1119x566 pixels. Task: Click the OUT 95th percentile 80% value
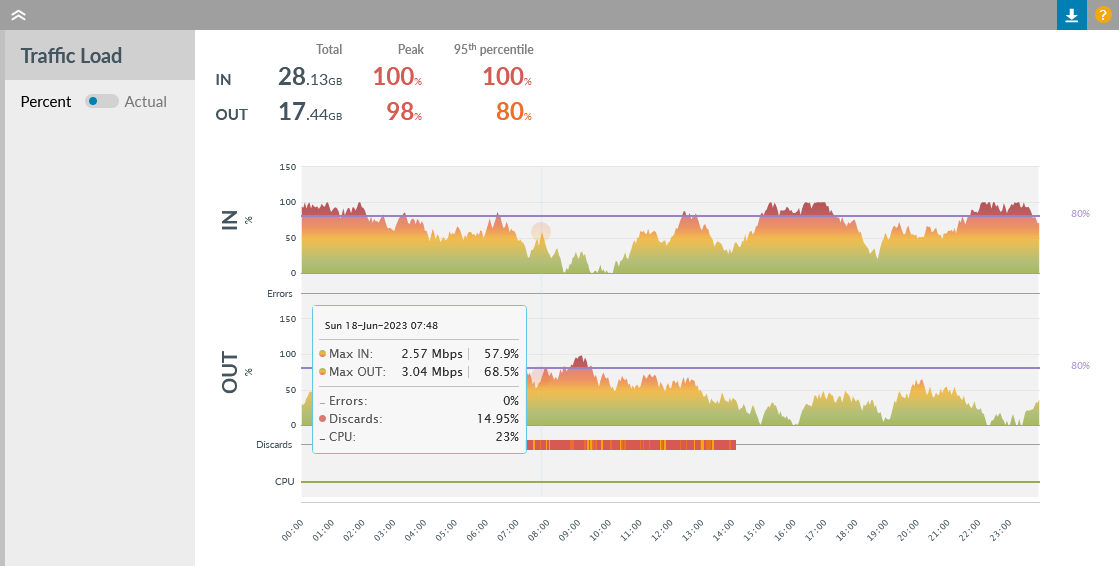513,112
